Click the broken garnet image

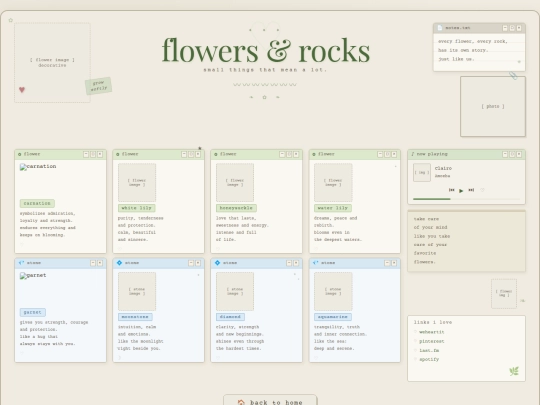(x=33, y=276)
